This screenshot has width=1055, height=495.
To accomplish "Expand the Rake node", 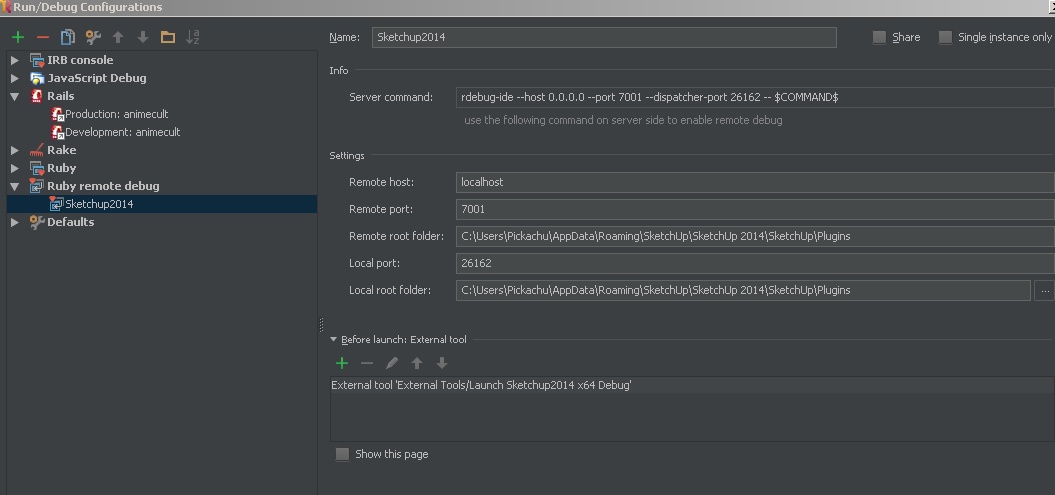I will pyautogui.click(x=15, y=150).
